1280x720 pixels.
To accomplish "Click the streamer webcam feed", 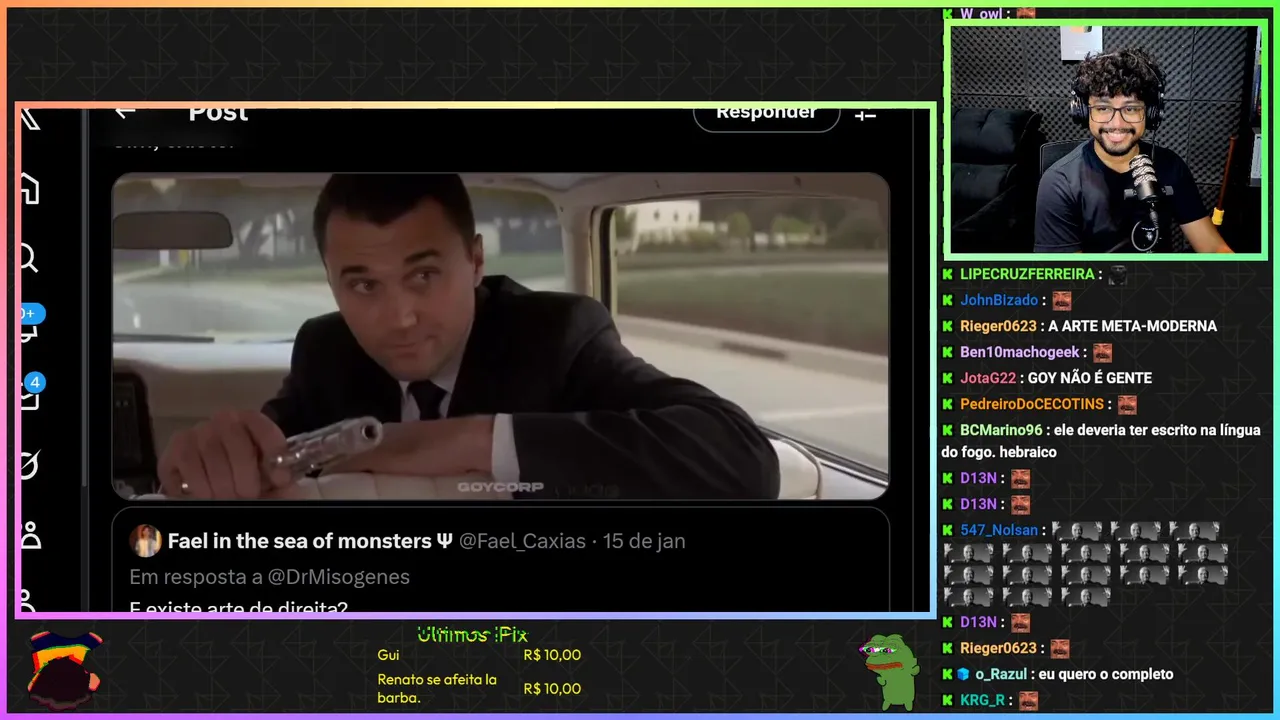I will 1105,140.
